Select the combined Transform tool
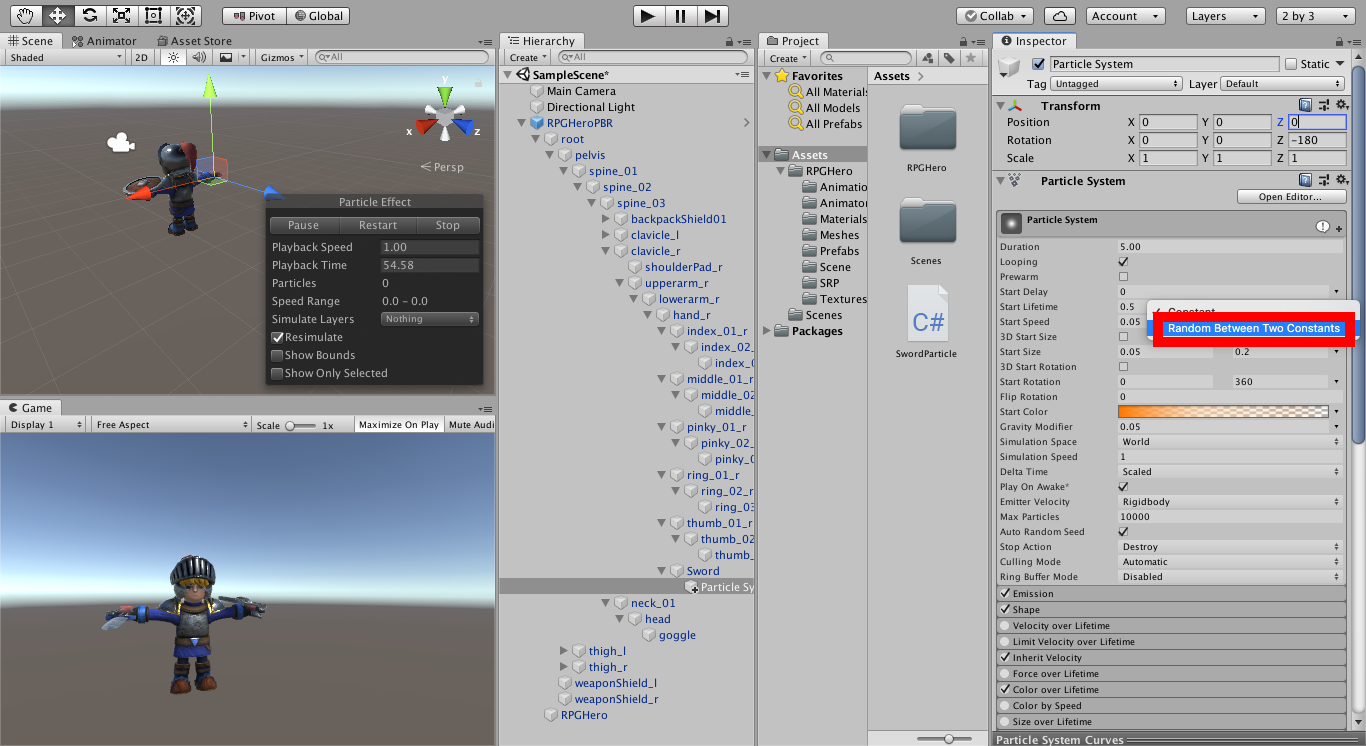 [185, 15]
